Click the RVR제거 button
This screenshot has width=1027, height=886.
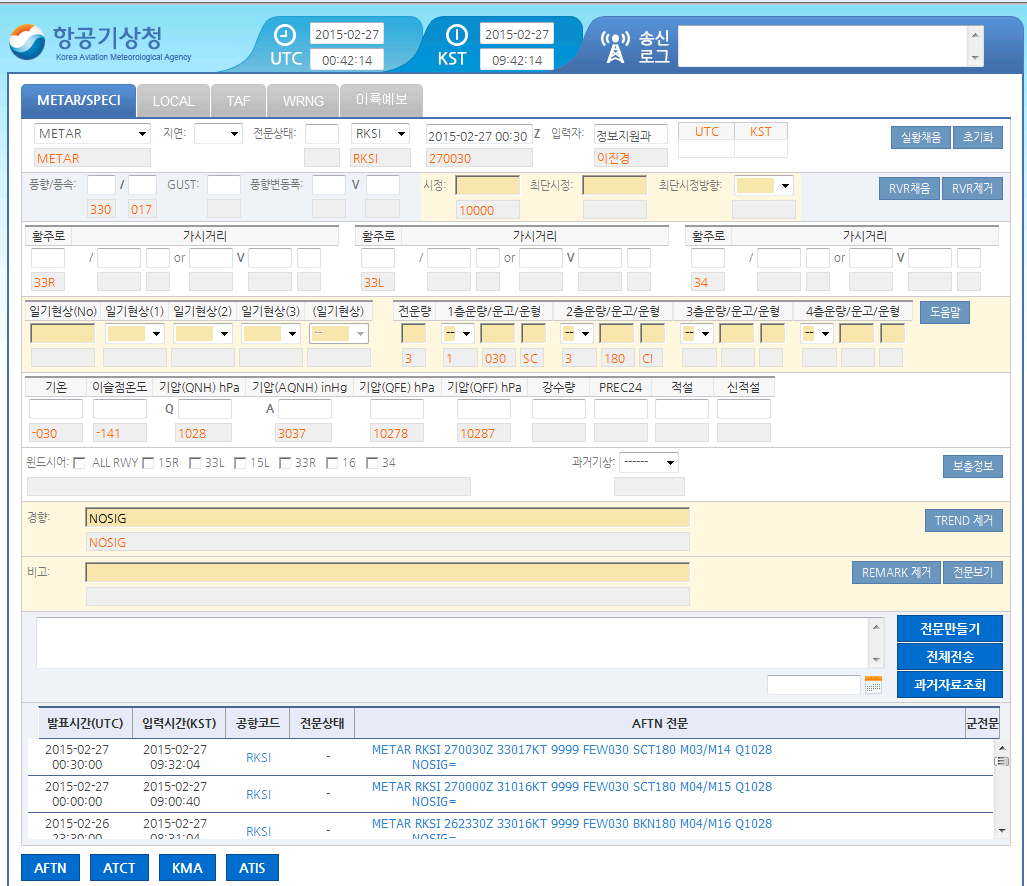973,189
